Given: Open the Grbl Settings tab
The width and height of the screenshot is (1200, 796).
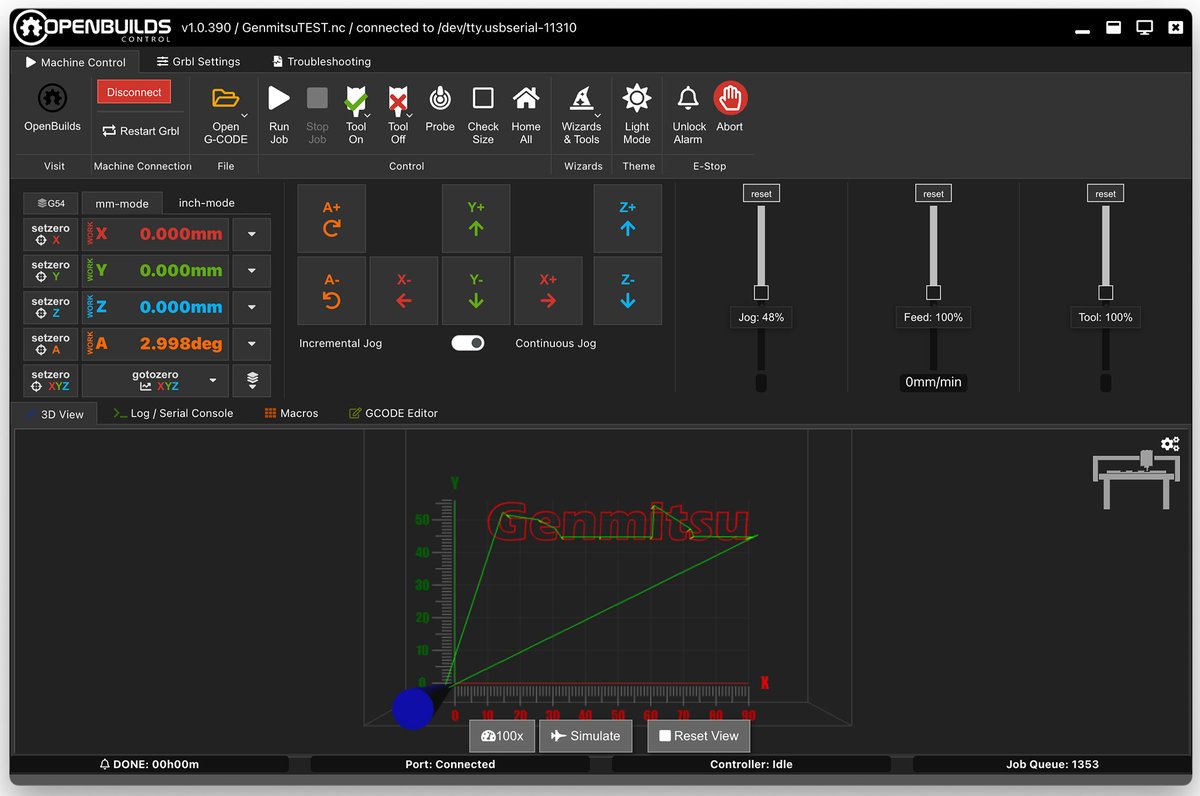Looking at the screenshot, I should click(198, 62).
